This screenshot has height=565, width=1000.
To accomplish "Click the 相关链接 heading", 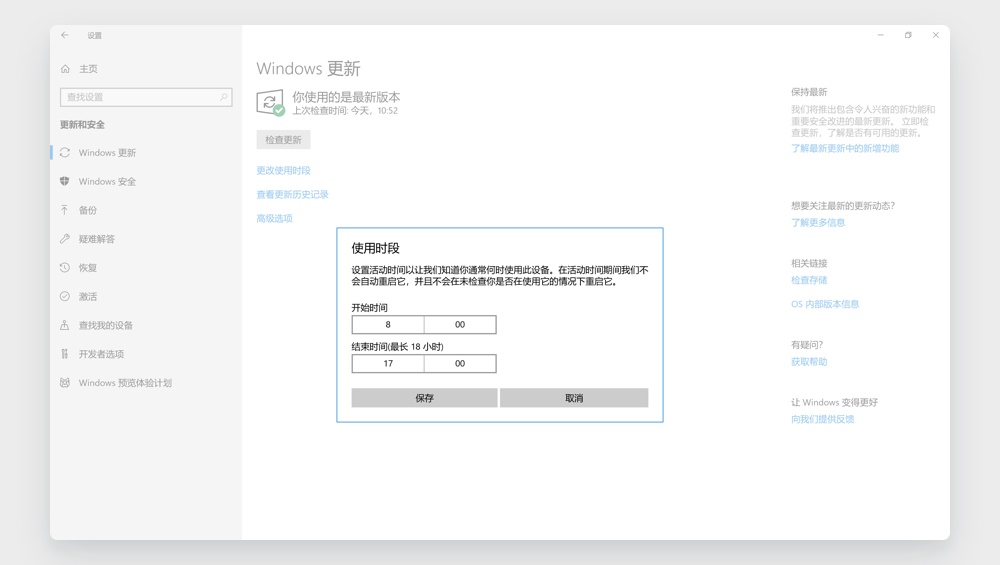I will [809, 263].
